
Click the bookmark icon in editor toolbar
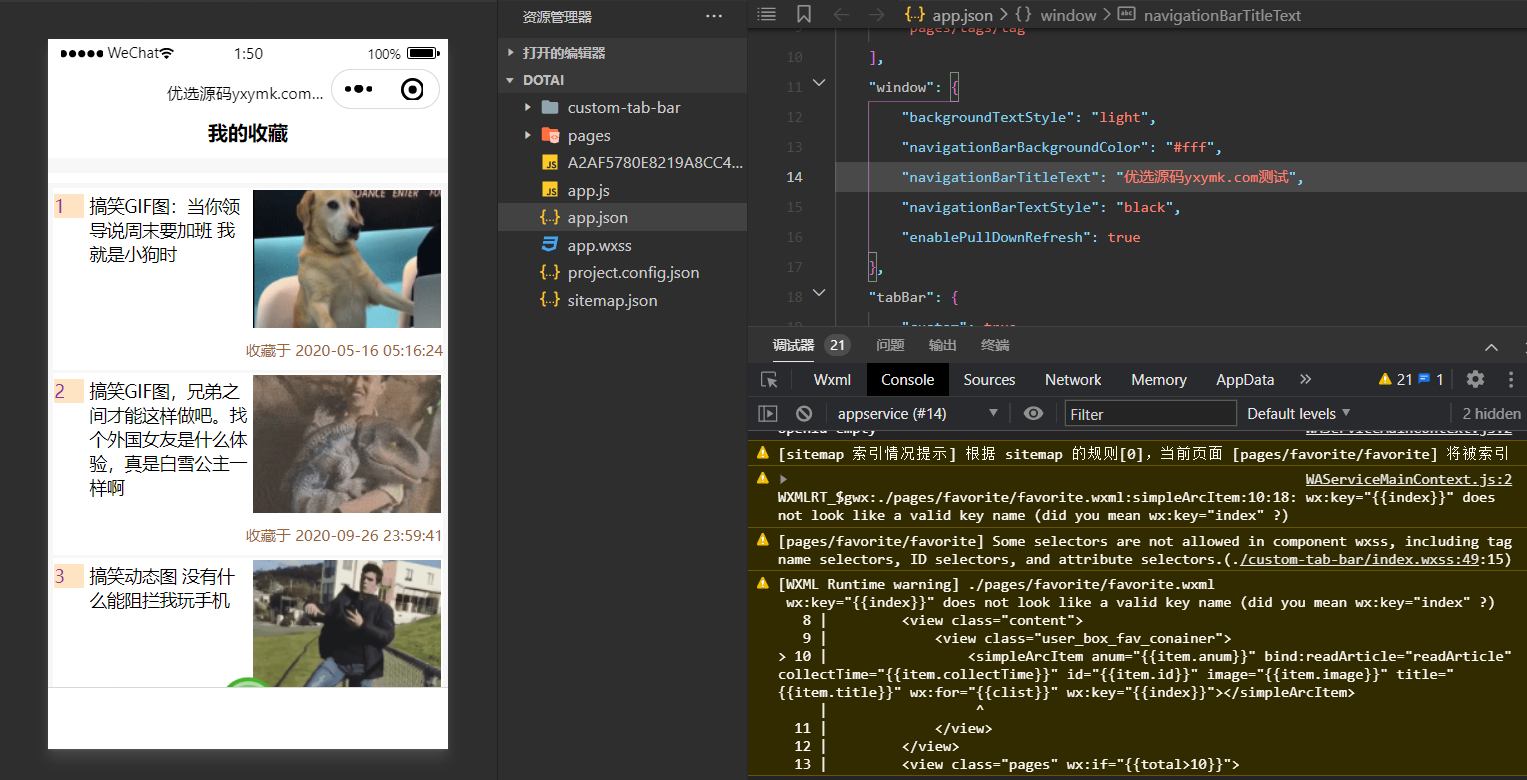(804, 14)
